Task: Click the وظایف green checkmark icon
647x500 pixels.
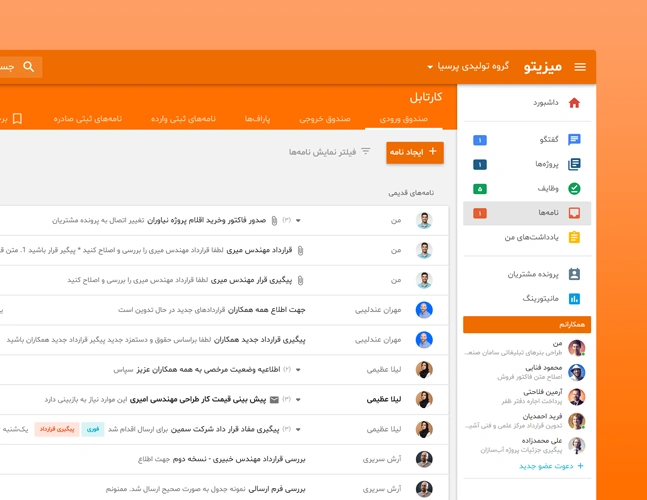Action: pyautogui.click(x=574, y=189)
